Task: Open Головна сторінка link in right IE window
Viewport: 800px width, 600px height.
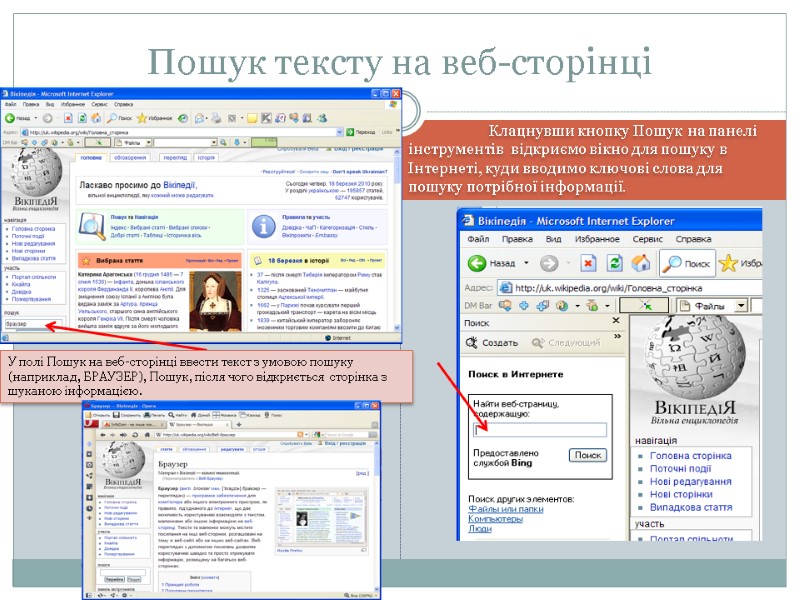Action: tap(690, 456)
